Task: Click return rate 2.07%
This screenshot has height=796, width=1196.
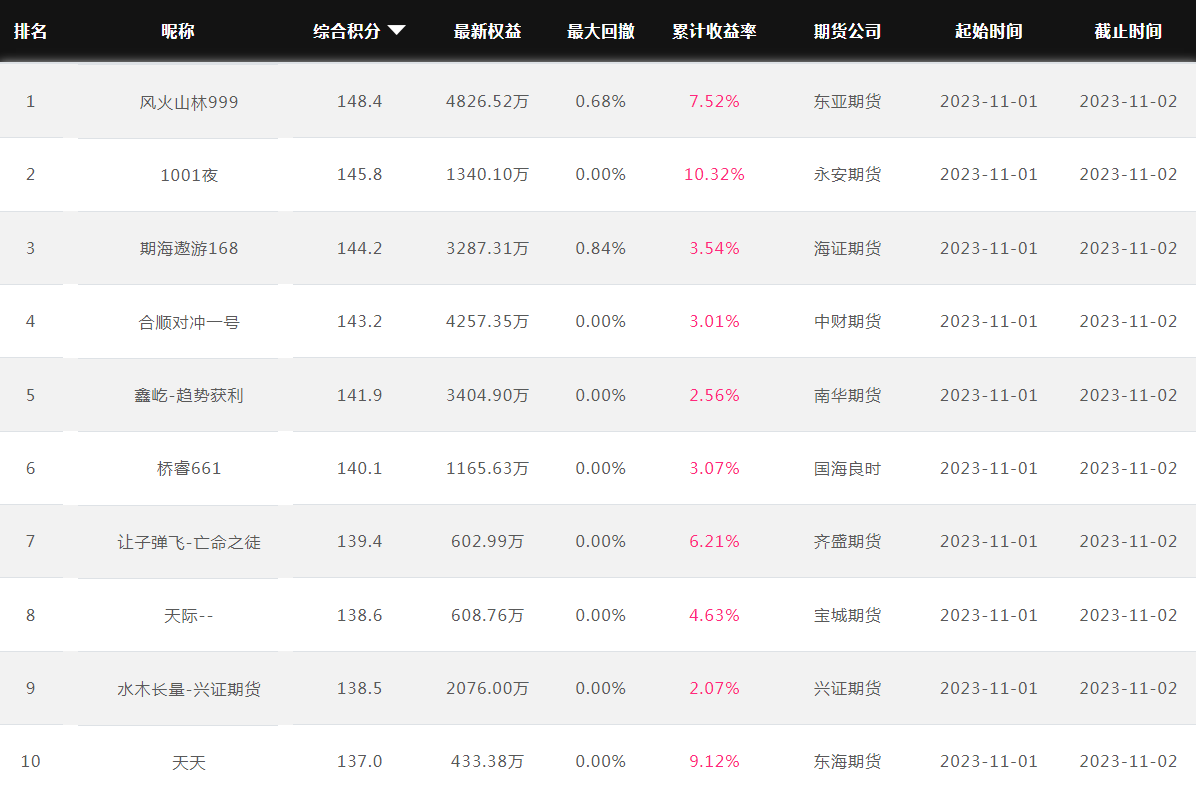Action: pyautogui.click(x=714, y=688)
